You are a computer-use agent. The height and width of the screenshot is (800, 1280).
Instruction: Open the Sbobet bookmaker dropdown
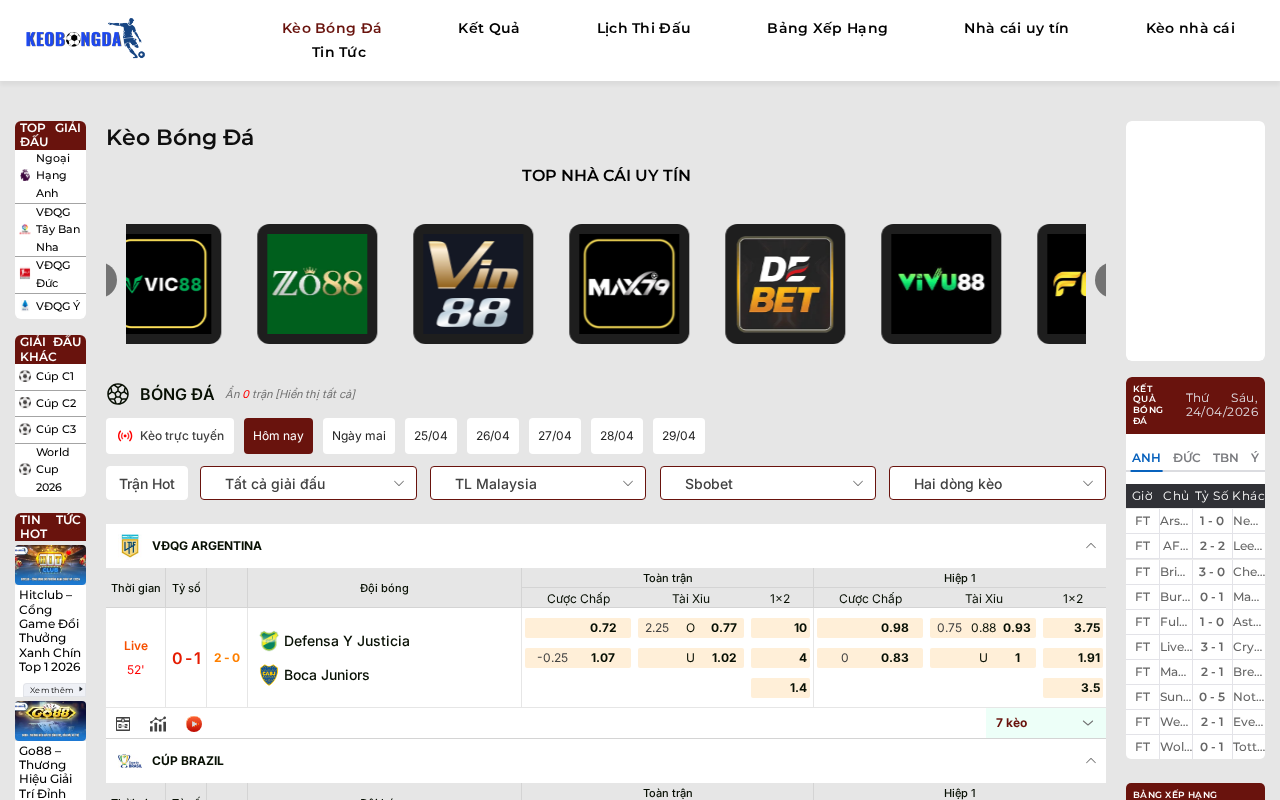pyautogui.click(x=768, y=483)
